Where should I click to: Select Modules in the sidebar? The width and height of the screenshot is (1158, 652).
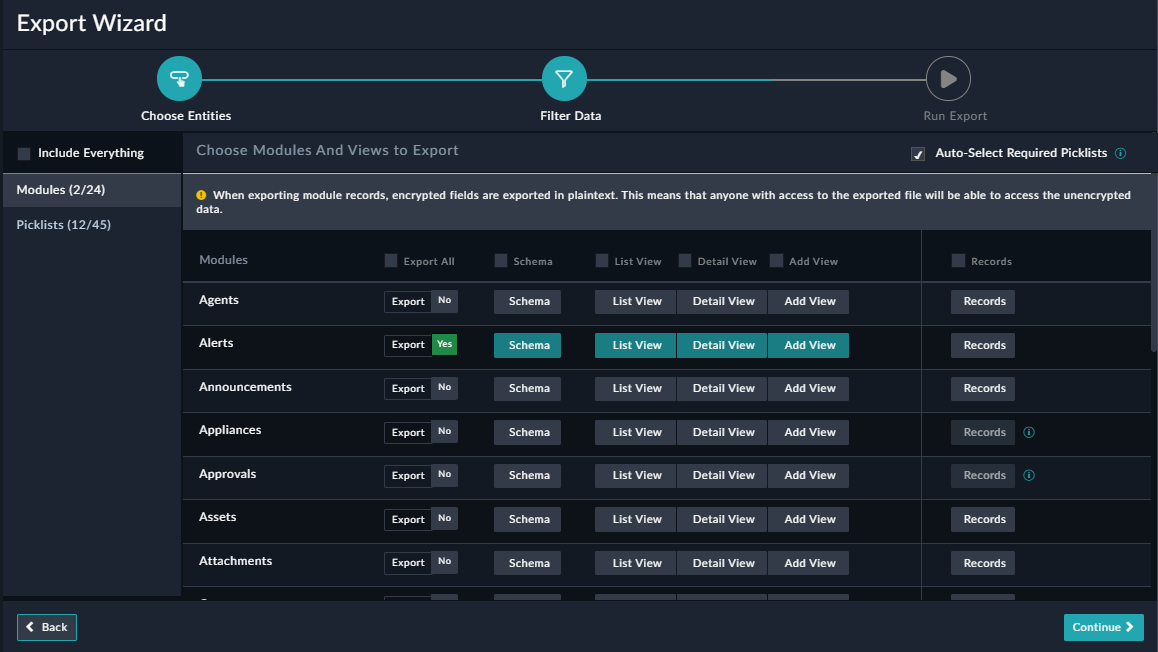pos(58,189)
